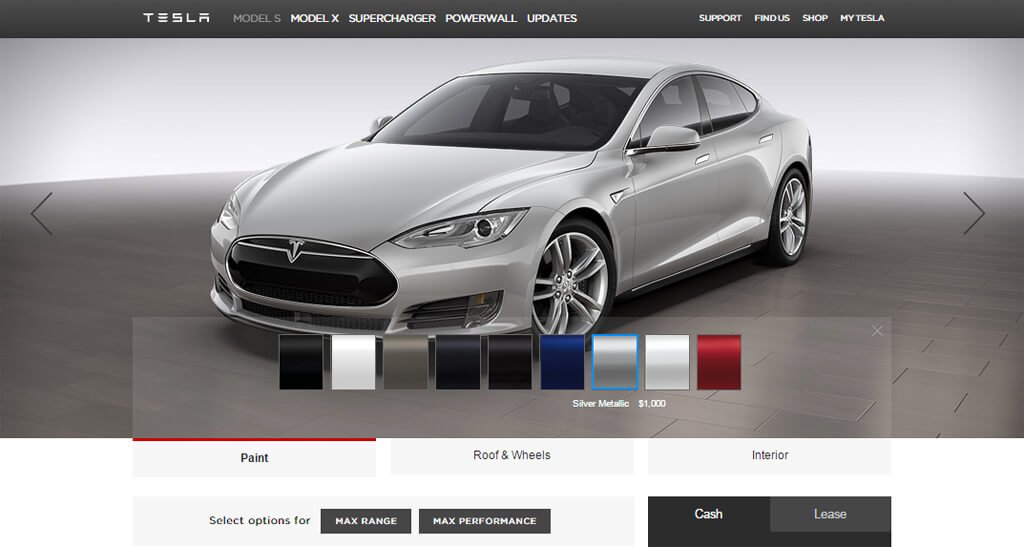Image resolution: width=1024 pixels, height=547 pixels.
Task: Pick the obsidian black metallic swatch
Action: tap(510, 362)
